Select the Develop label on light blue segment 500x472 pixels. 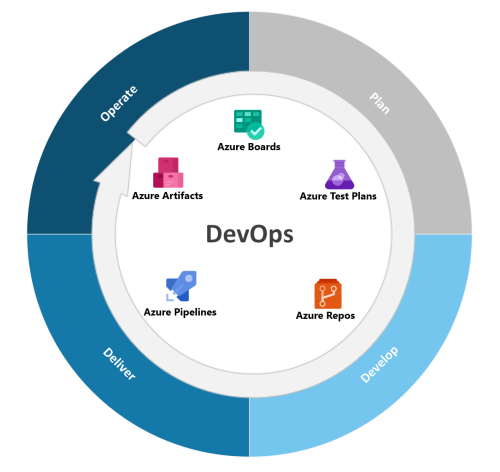379,365
